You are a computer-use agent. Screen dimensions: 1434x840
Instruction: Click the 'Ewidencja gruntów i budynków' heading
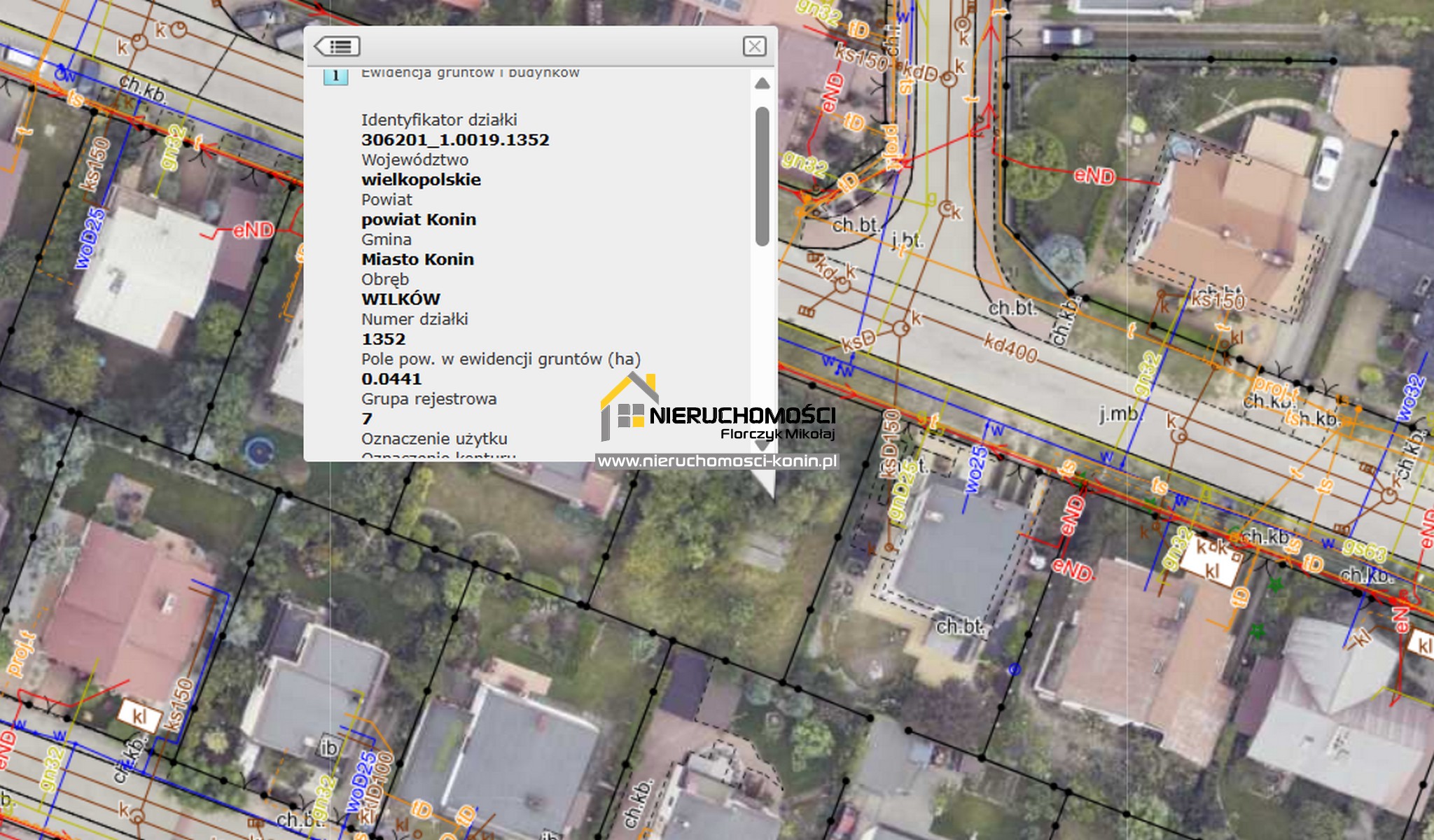470,72
